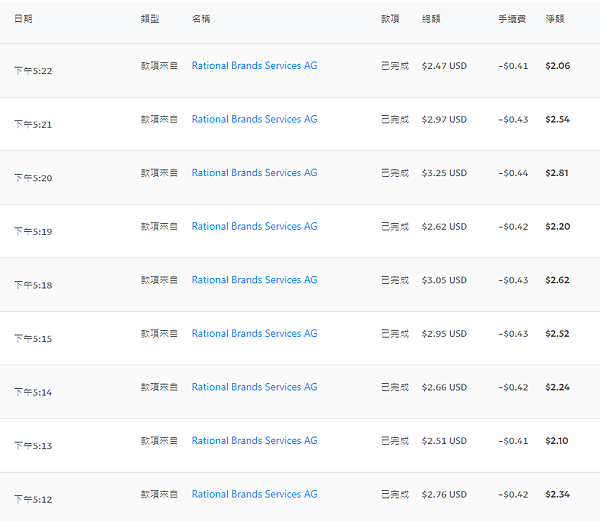This screenshot has height=521, width=600.
Task: Click the gross amount $3.05 USD
Action: (444, 280)
